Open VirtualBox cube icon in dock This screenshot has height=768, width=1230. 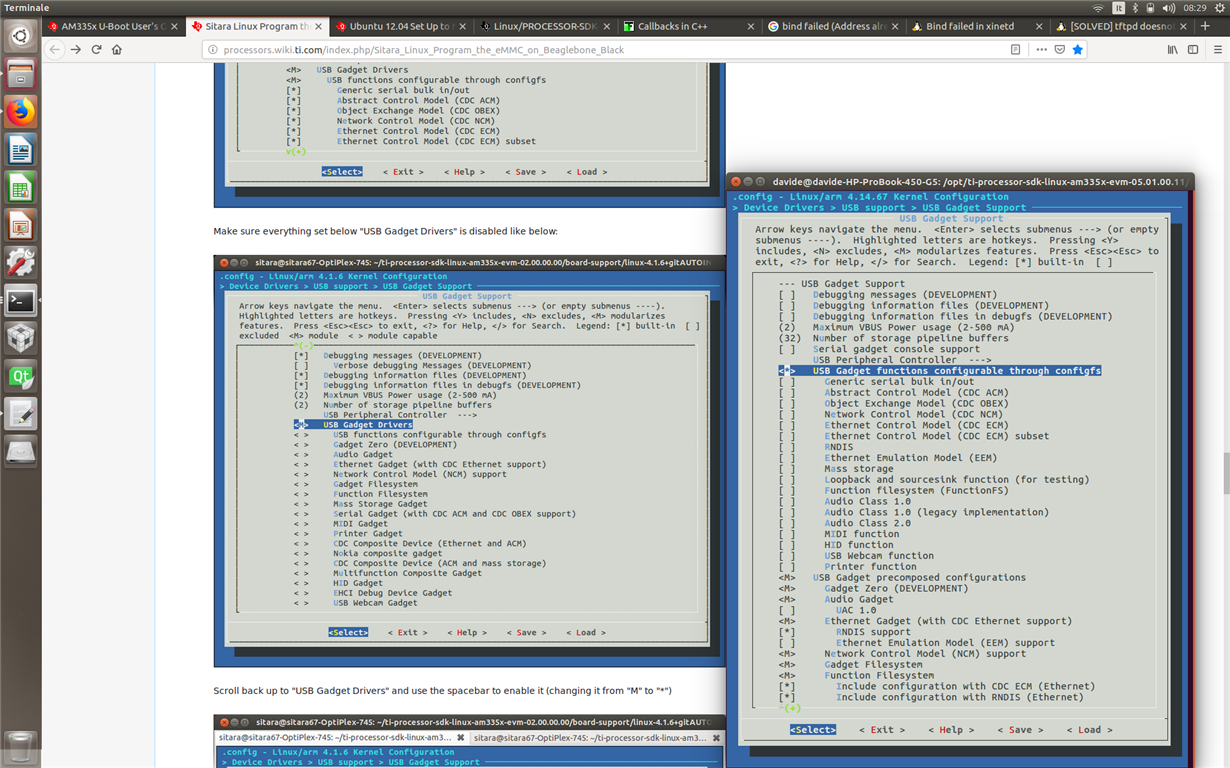[x=21, y=338]
